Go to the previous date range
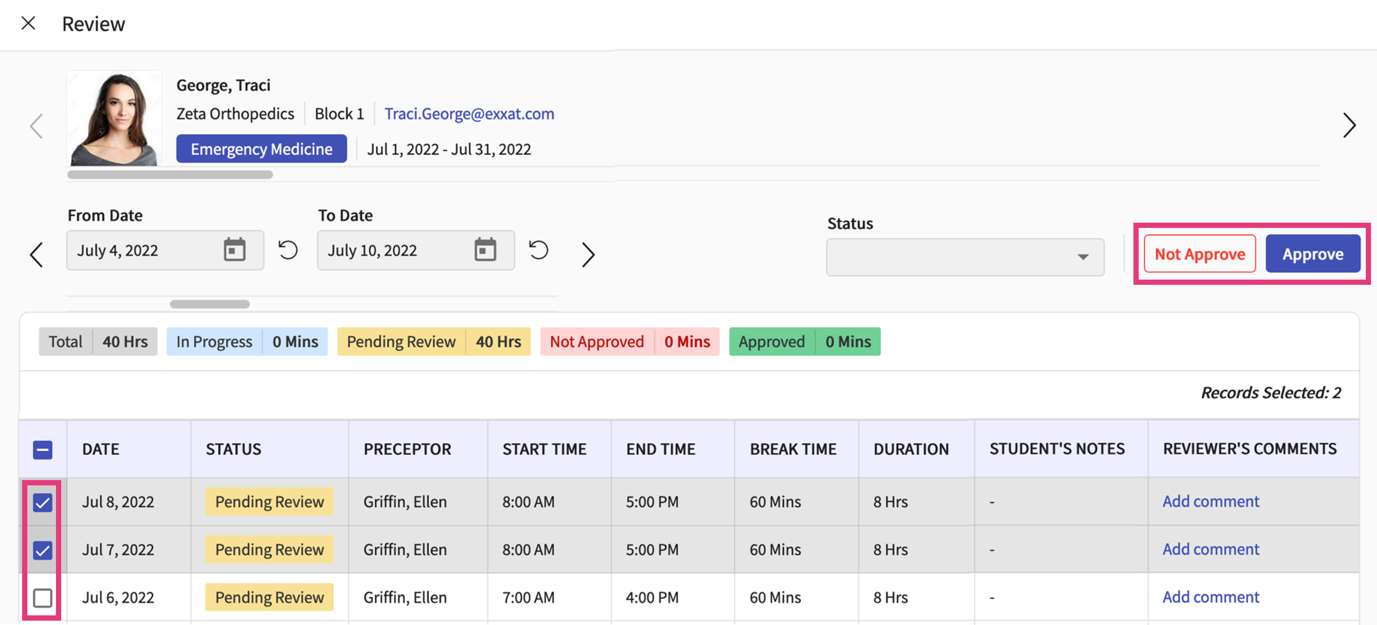 (36, 254)
